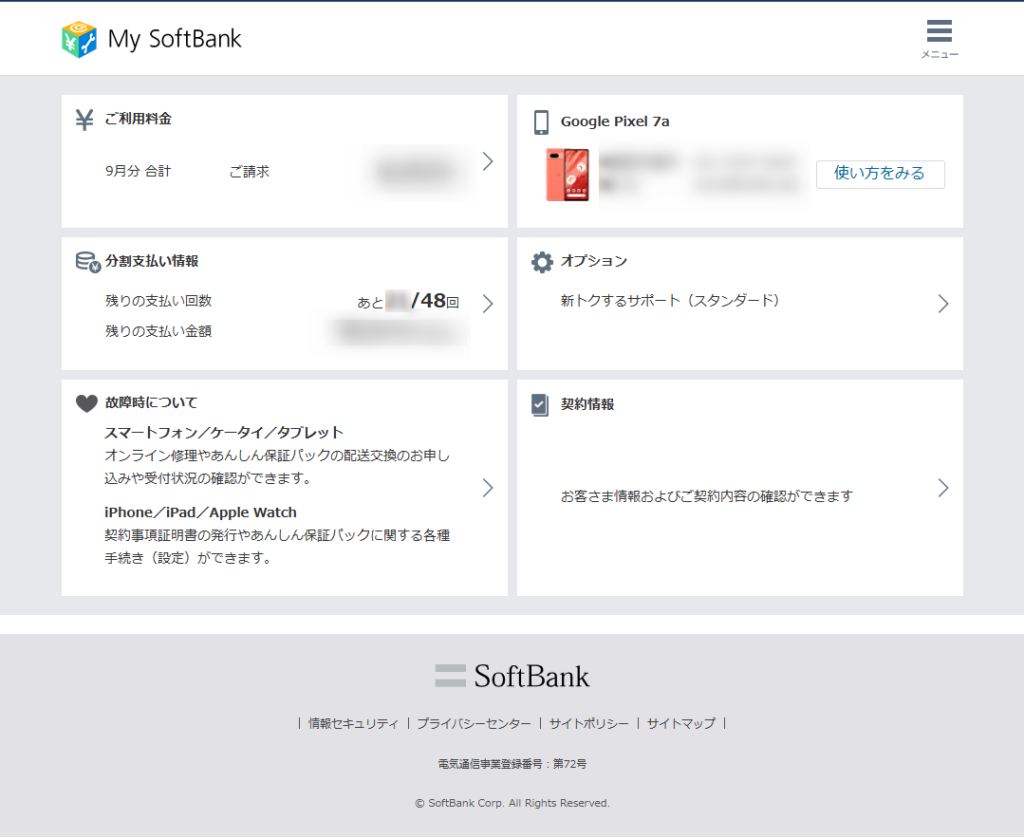Open the オプション card chevron arrow
The height and width of the screenshot is (838, 1024).
(x=943, y=304)
